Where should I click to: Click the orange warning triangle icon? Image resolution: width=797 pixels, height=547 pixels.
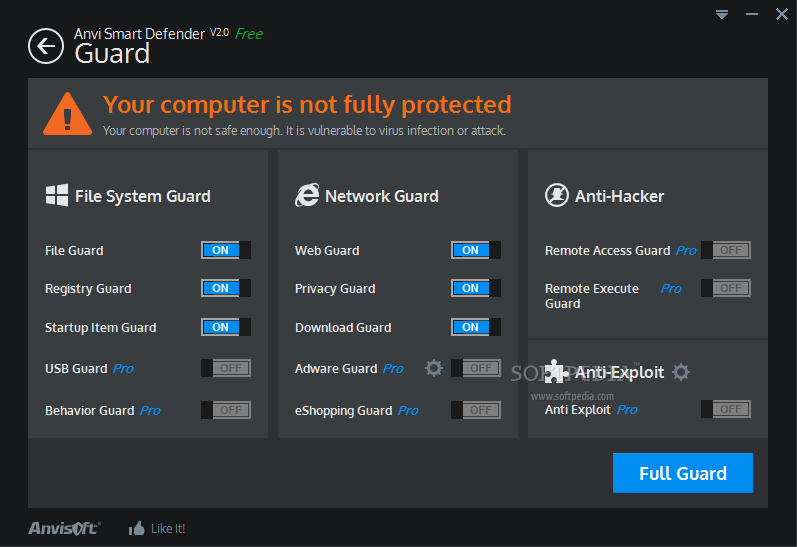pos(68,114)
